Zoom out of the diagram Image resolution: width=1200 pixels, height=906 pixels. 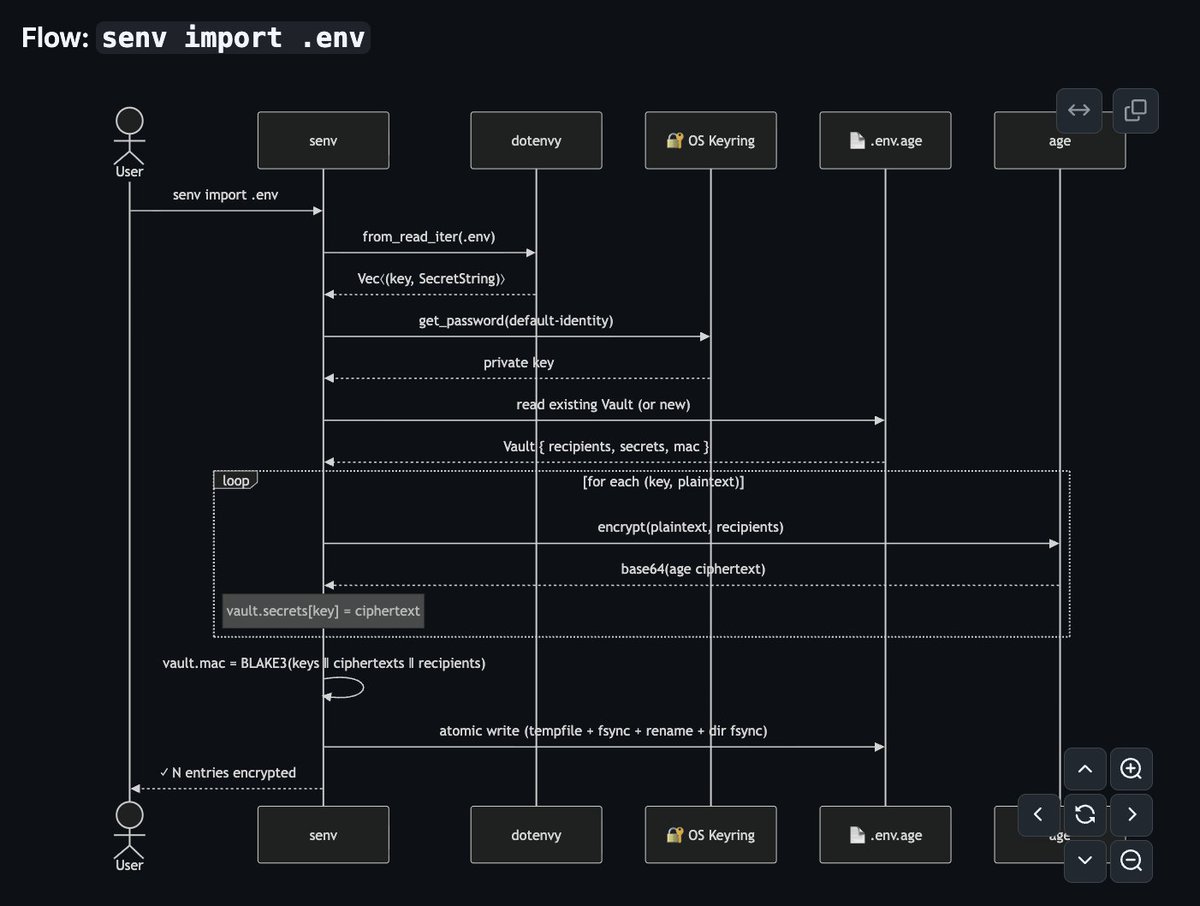coord(1131,861)
